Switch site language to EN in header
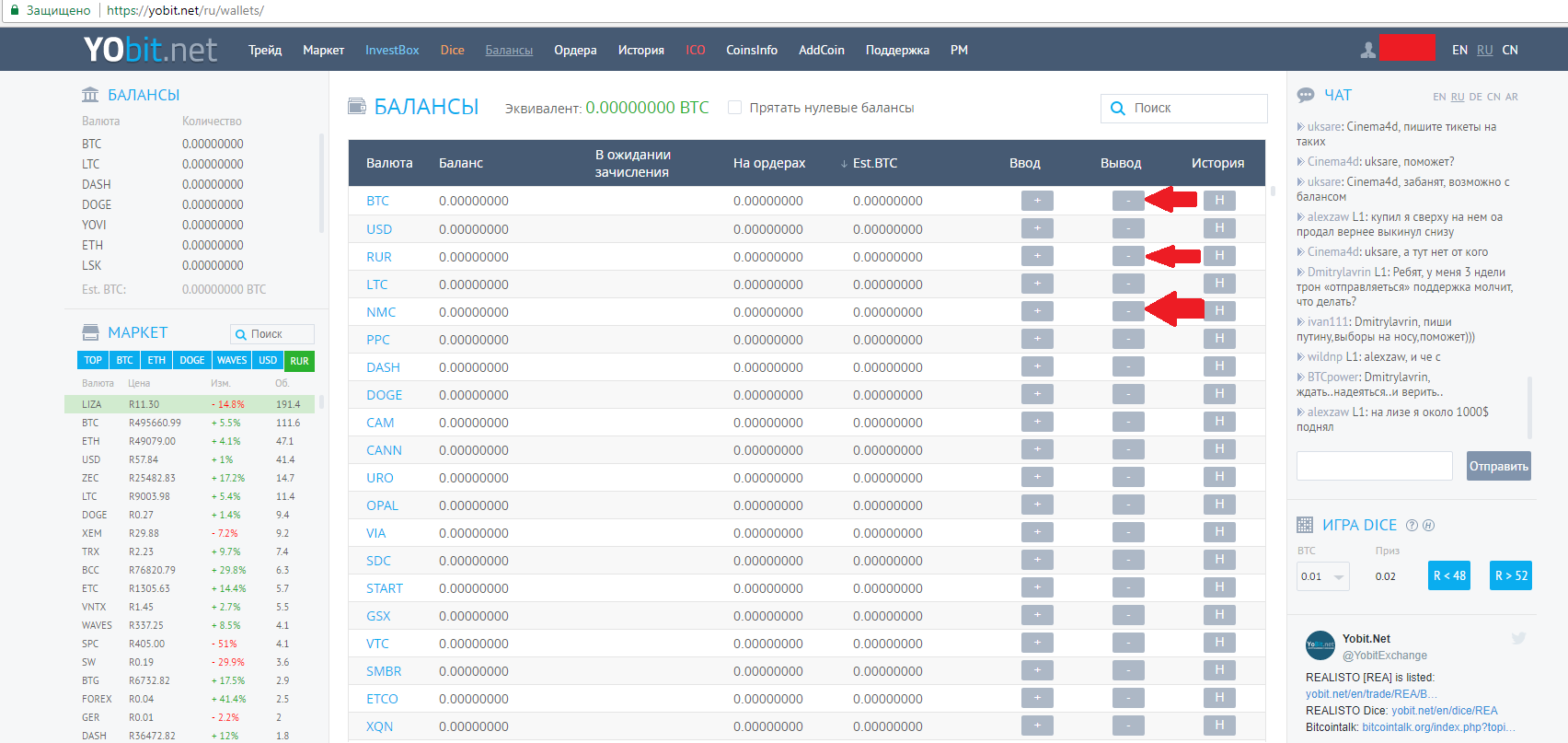This screenshot has width=1568, height=743. [1460, 50]
